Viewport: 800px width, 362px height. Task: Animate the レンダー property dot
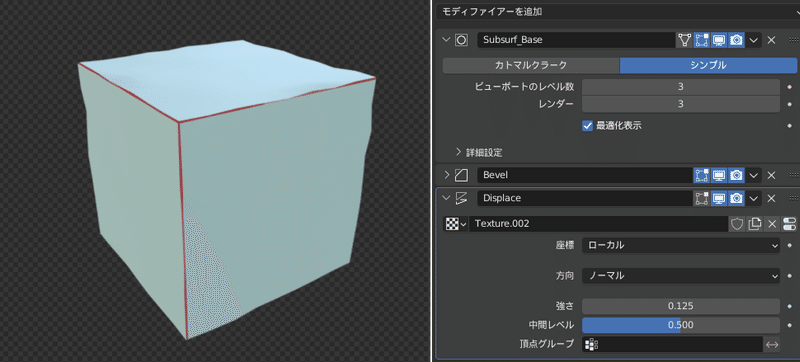(790, 105)
